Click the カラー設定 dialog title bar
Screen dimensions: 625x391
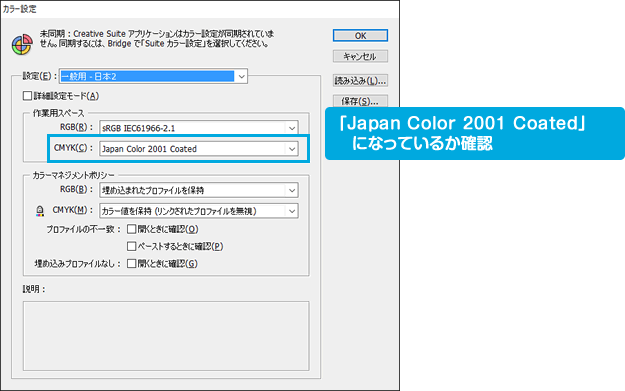[200, 9]
